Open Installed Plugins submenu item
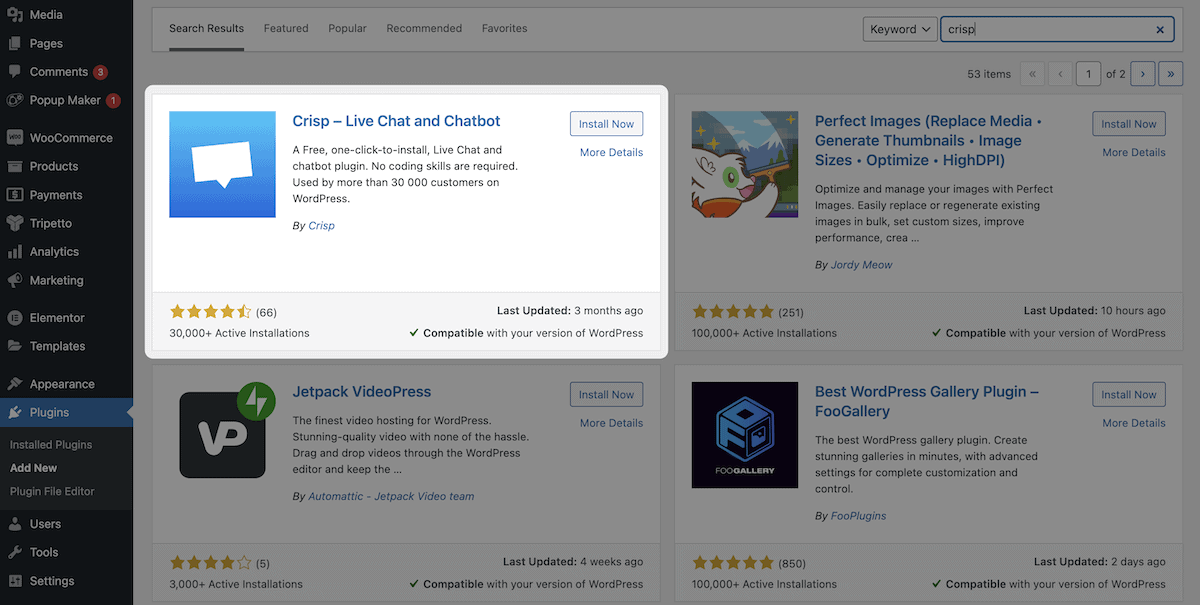The height and width of the screenshot is (605, 1200). coord(51,444)
